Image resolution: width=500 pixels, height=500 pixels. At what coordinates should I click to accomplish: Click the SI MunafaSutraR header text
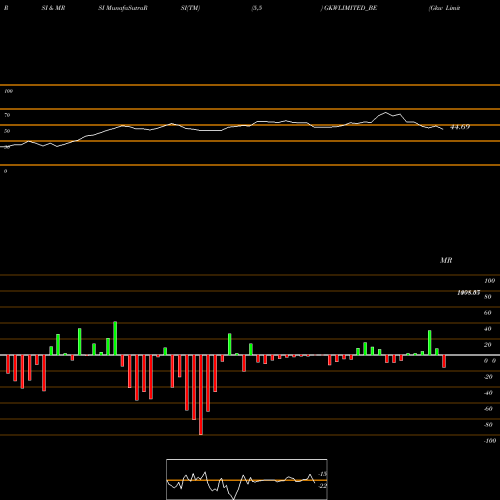click(x=123, y=8)
